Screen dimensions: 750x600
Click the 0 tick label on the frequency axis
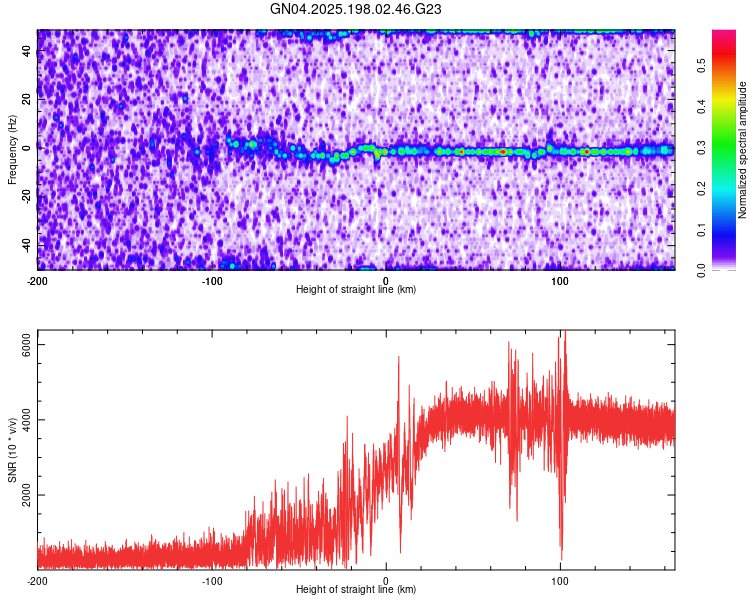(26, 148)
